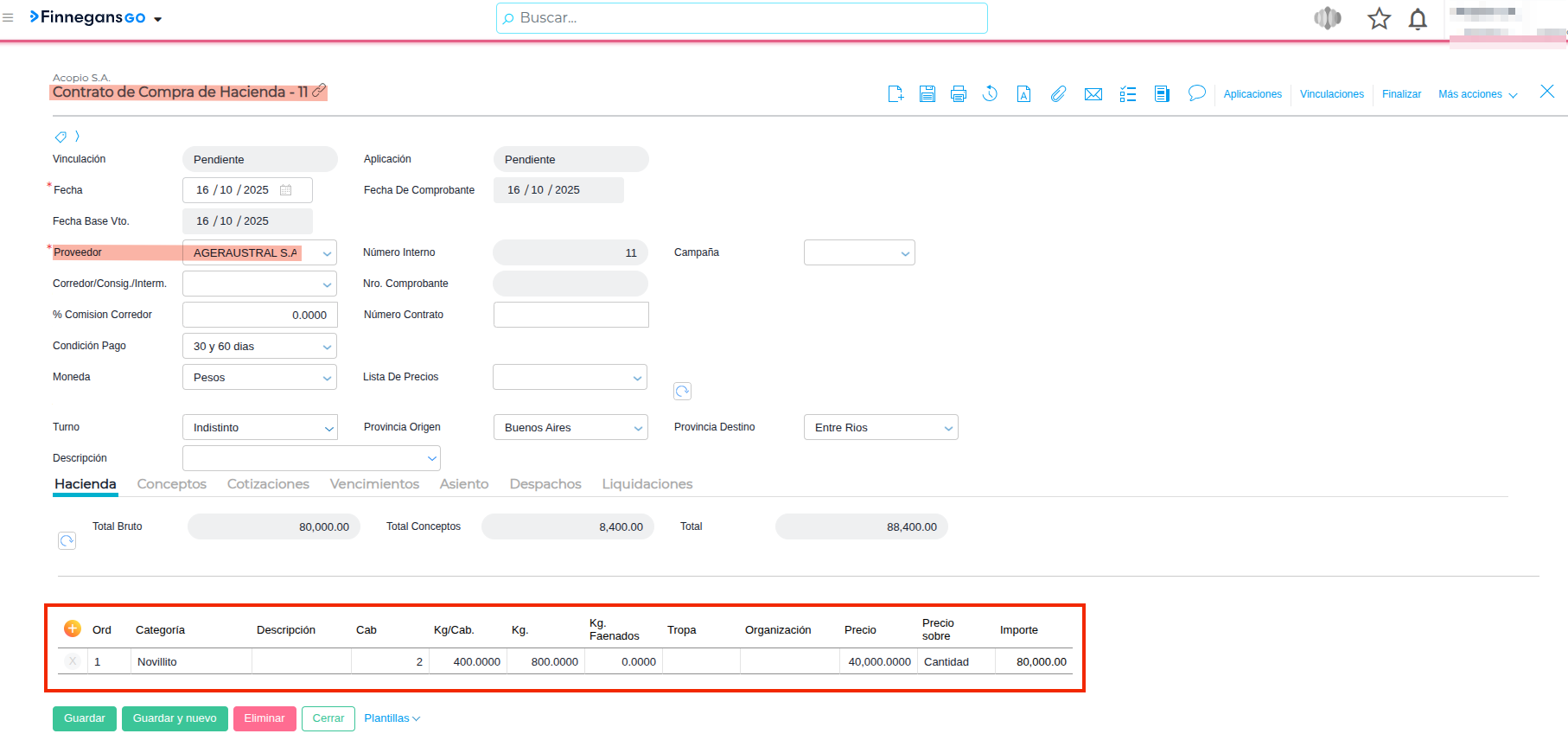Screen dimensions: 1568x740
Task: Mark page as favorite with star icon
Action: pos(1379,19)
